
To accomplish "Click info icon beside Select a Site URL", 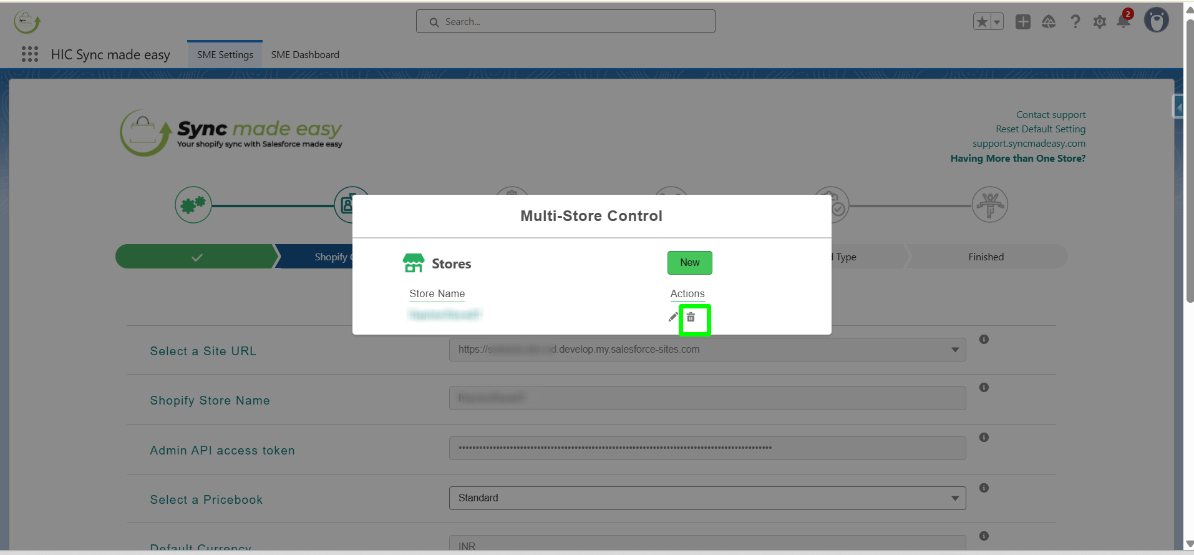I will (x=984, y=340).
